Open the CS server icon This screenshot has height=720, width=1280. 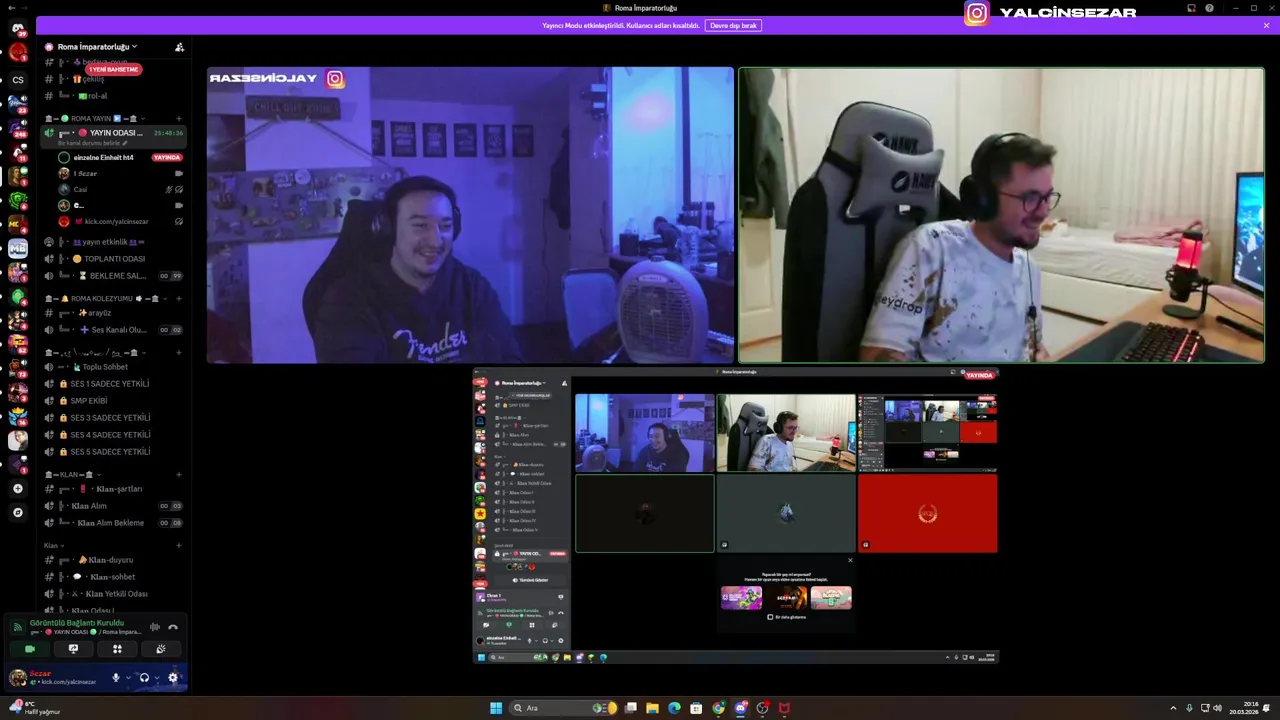pyautogui.click(x=18, y=80)
